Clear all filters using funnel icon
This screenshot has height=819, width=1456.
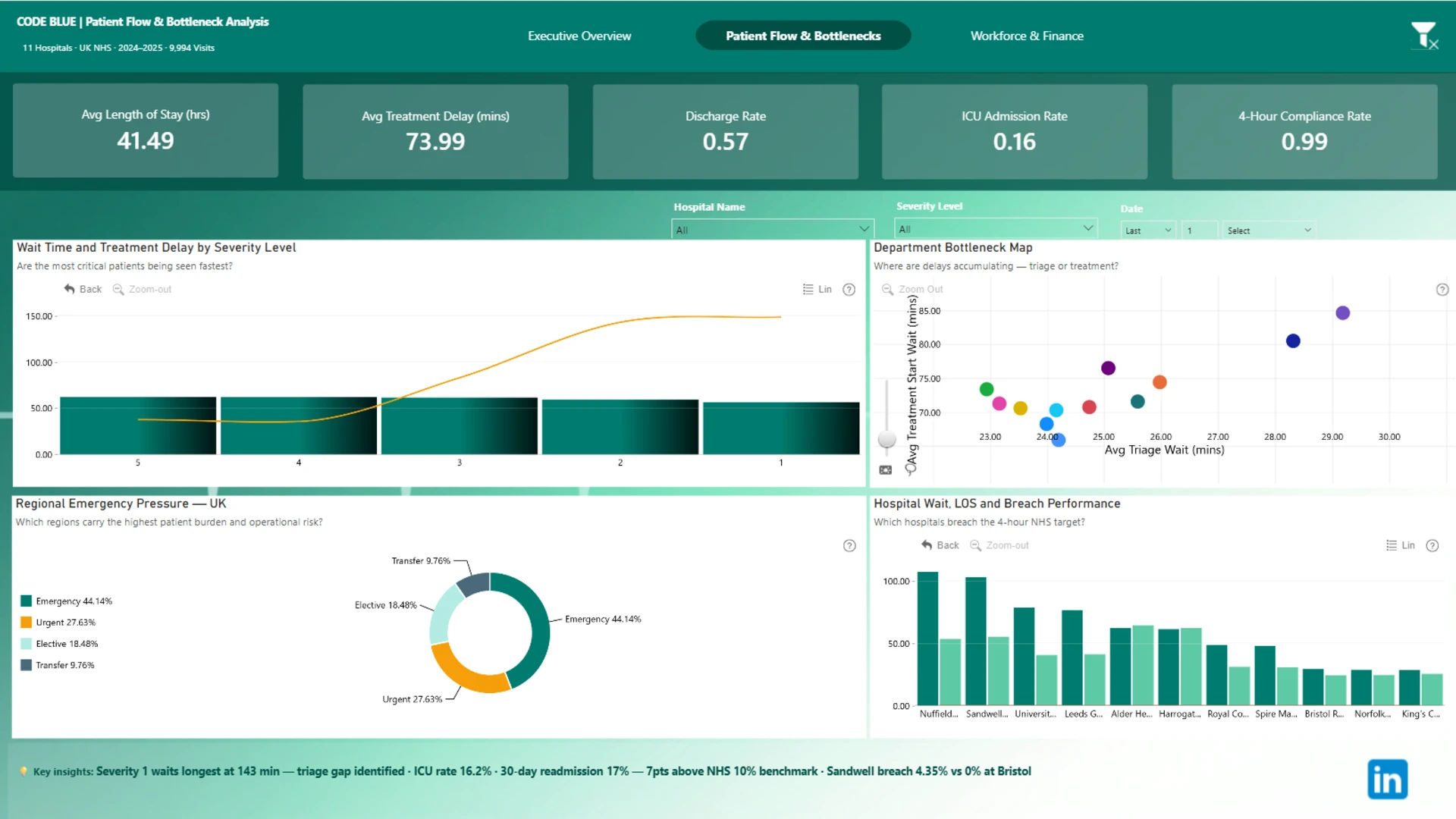tap(1424, 36)
